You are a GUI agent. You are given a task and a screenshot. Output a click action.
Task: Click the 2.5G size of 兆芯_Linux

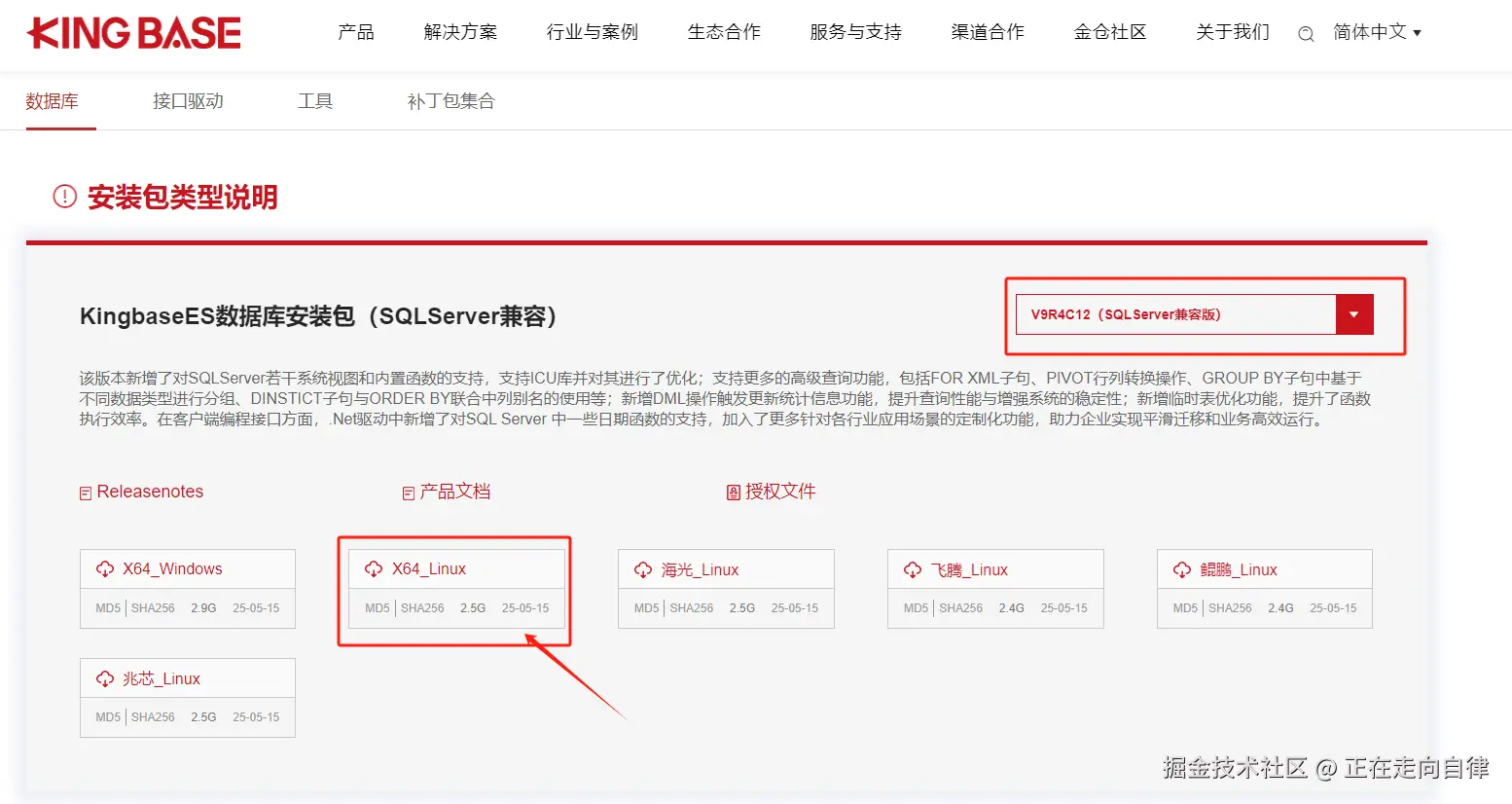point(203,717)
